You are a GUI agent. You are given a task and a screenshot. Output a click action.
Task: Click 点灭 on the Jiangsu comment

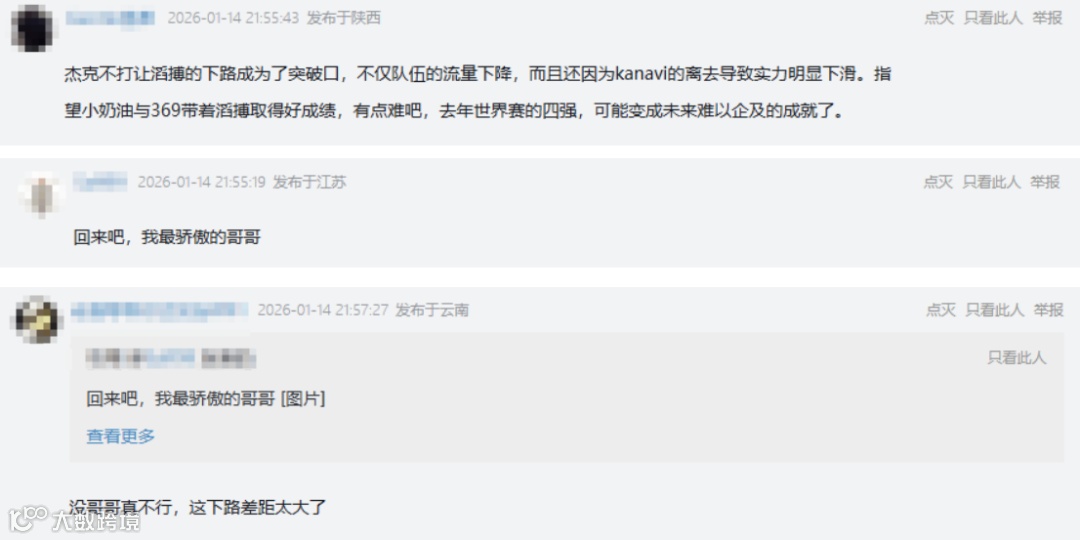(x=938, y=182)
